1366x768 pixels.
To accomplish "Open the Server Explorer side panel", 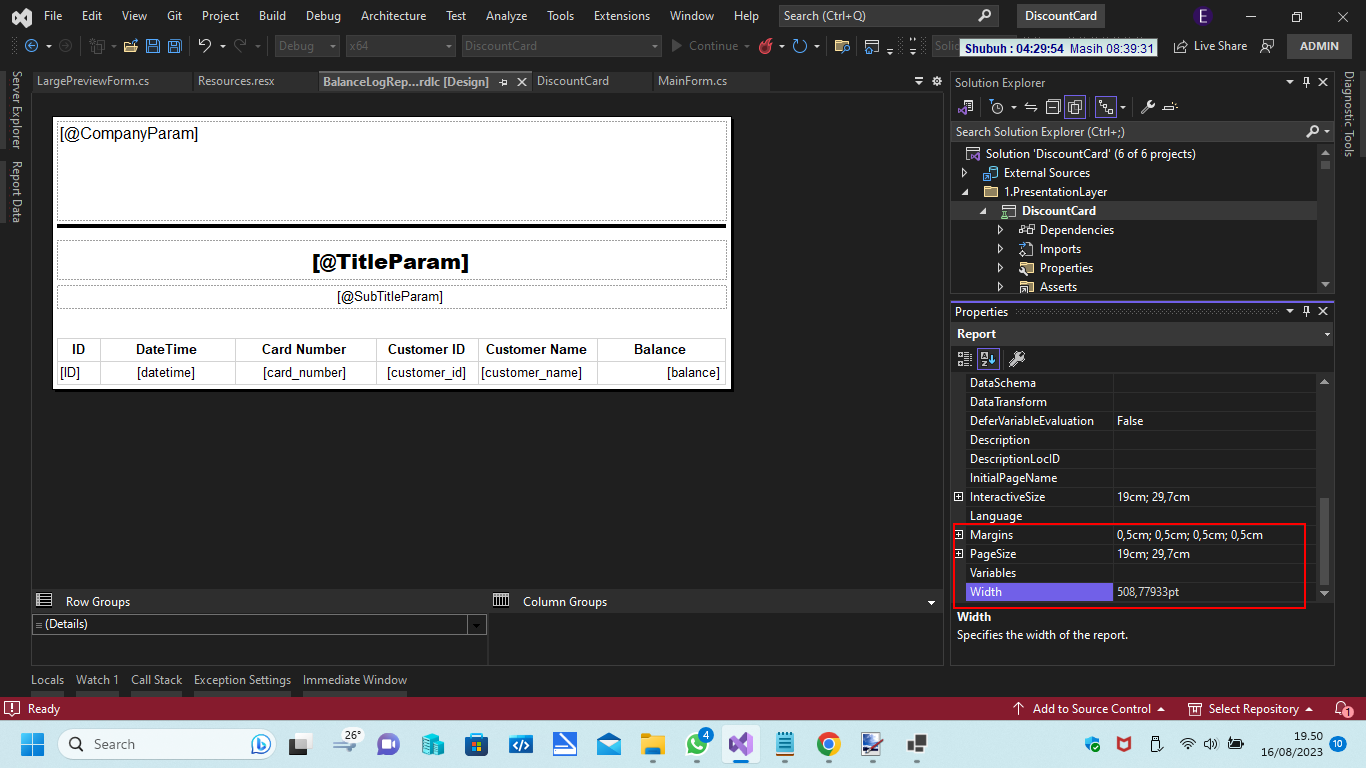I will click(15, 108).
